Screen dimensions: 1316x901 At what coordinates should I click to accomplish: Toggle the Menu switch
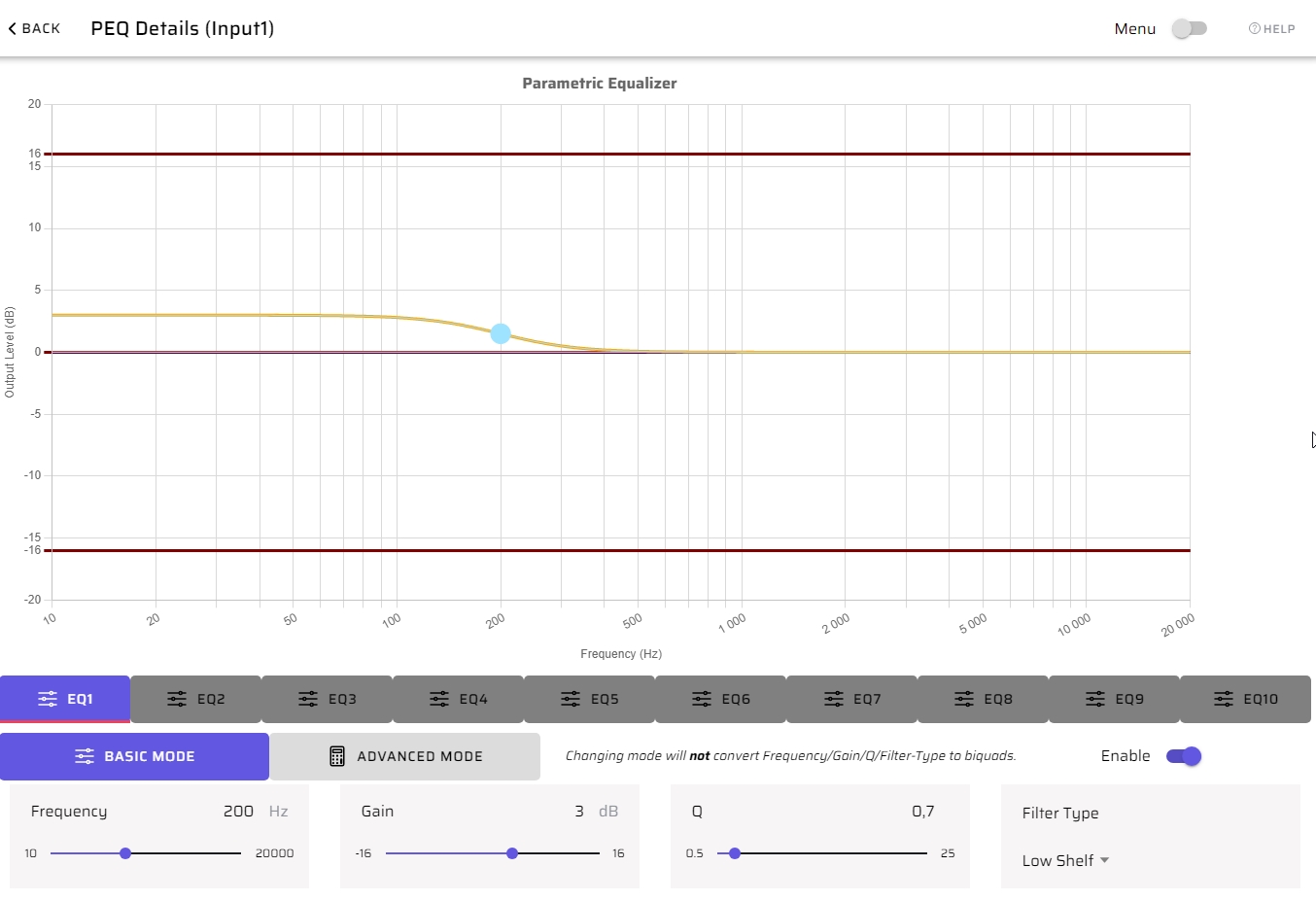(x=1189, y=28)
